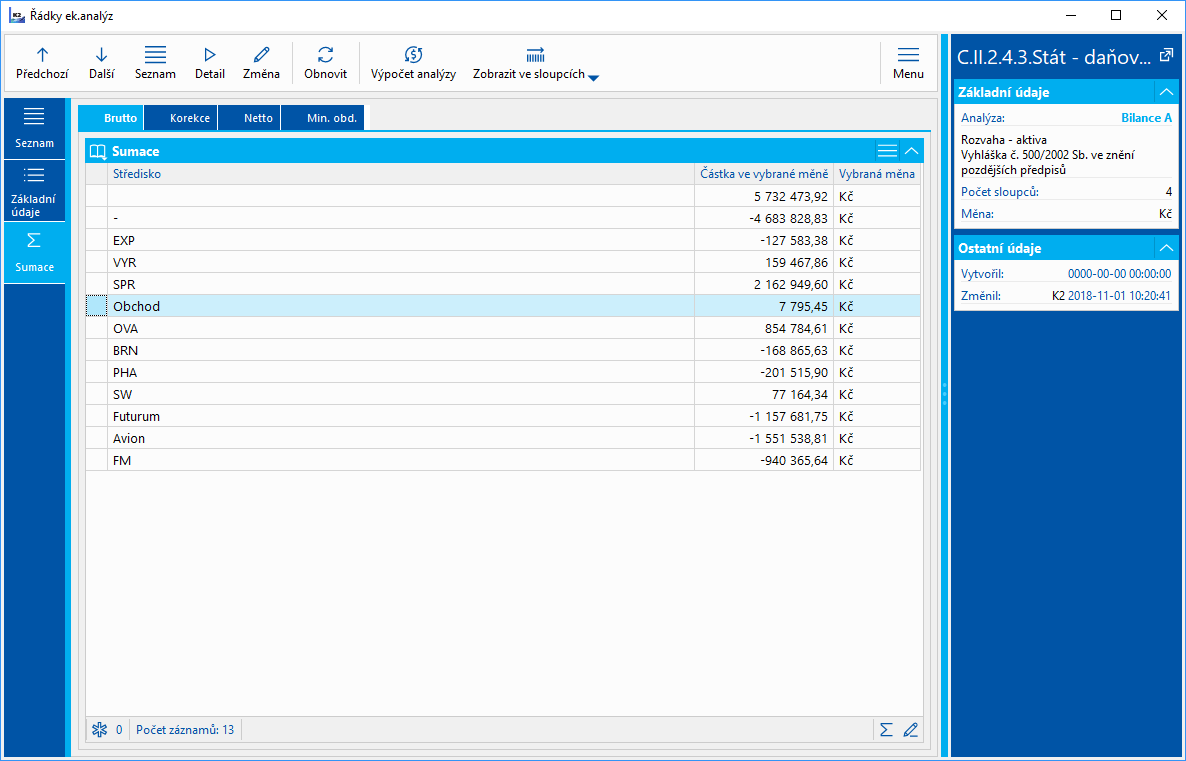Click the Zobrazit ve sloupcích columns icon
Viewport: 1186px width, 761px height.
coord(535,54)
